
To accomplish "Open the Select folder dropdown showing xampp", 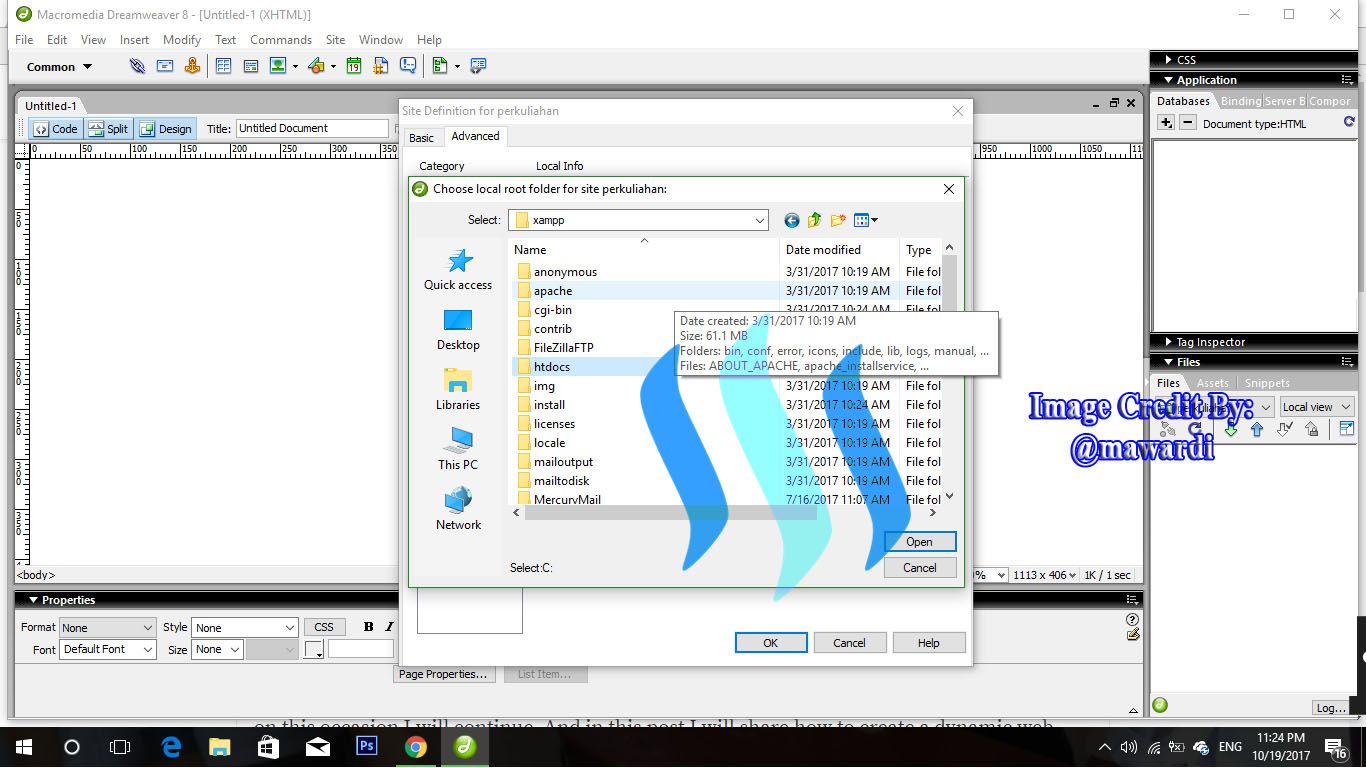I will (638, 220).
